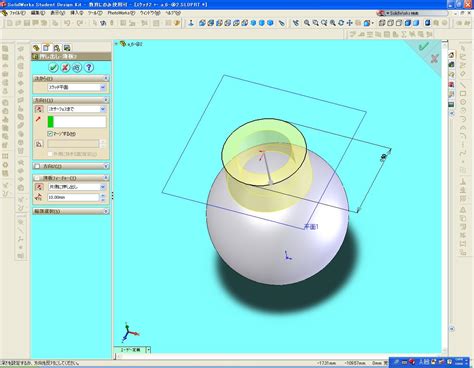The height and width of the screenshot is (368, 474).
Task: Toggle Shadows in Shaded Mode icon
Action: [428, 23]
